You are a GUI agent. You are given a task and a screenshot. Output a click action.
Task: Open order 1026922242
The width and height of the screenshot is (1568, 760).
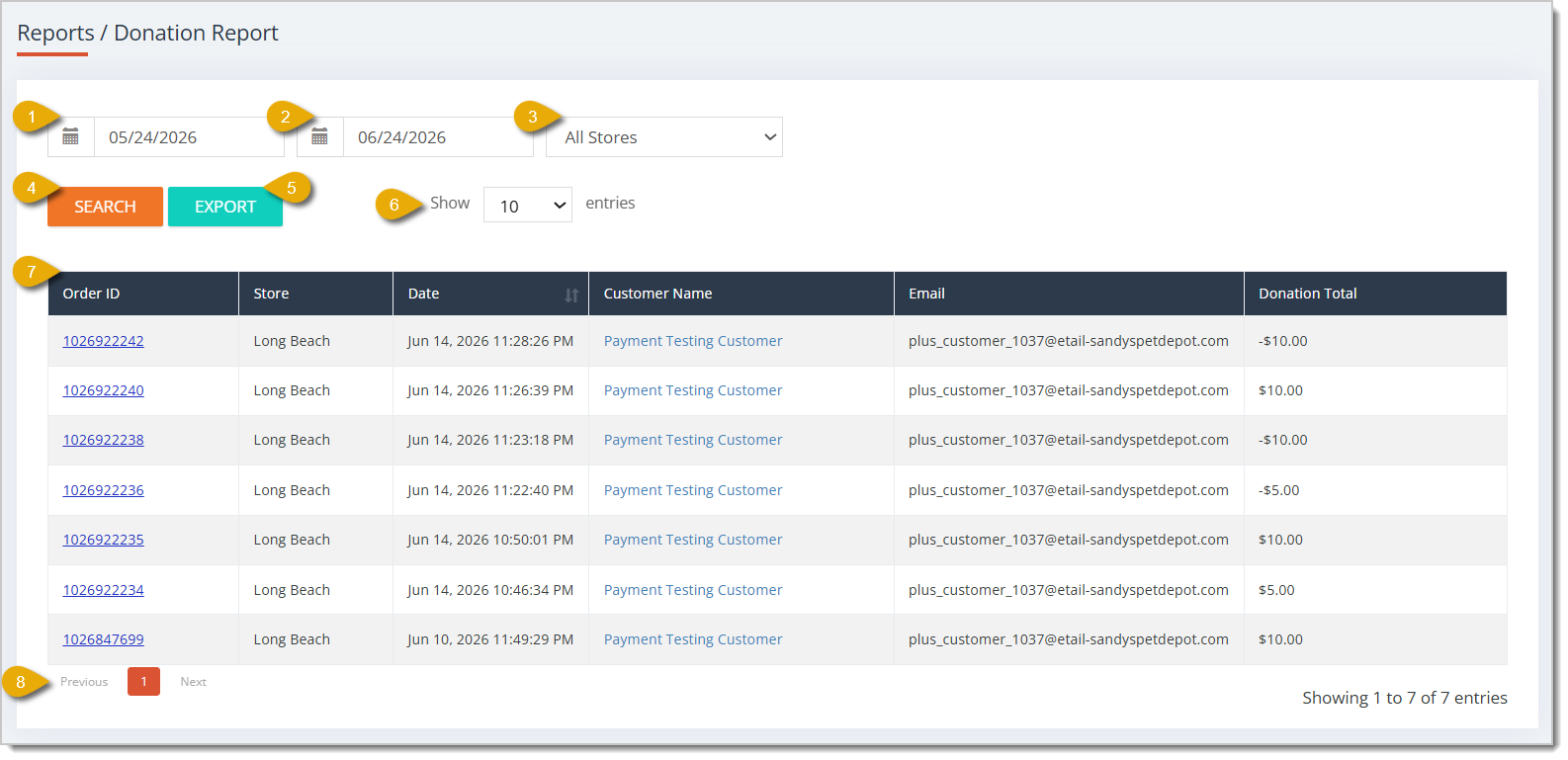[104, 341]
